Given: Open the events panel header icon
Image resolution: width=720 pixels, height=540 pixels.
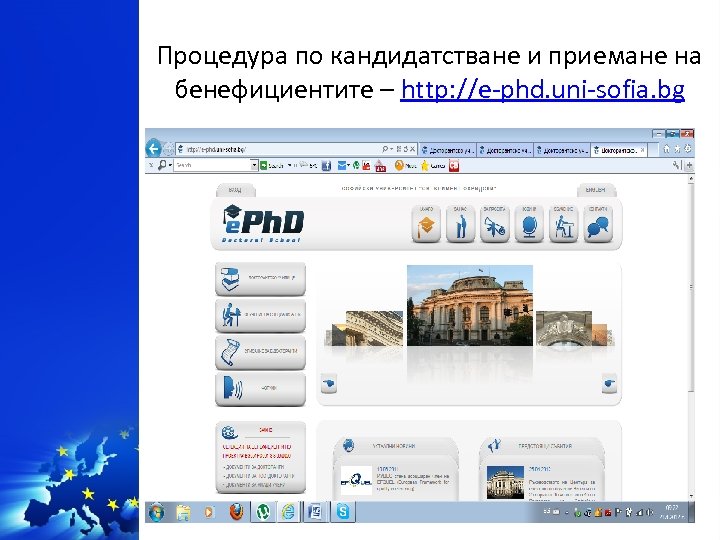Looking at the screenshot, I should pos(494,445).
